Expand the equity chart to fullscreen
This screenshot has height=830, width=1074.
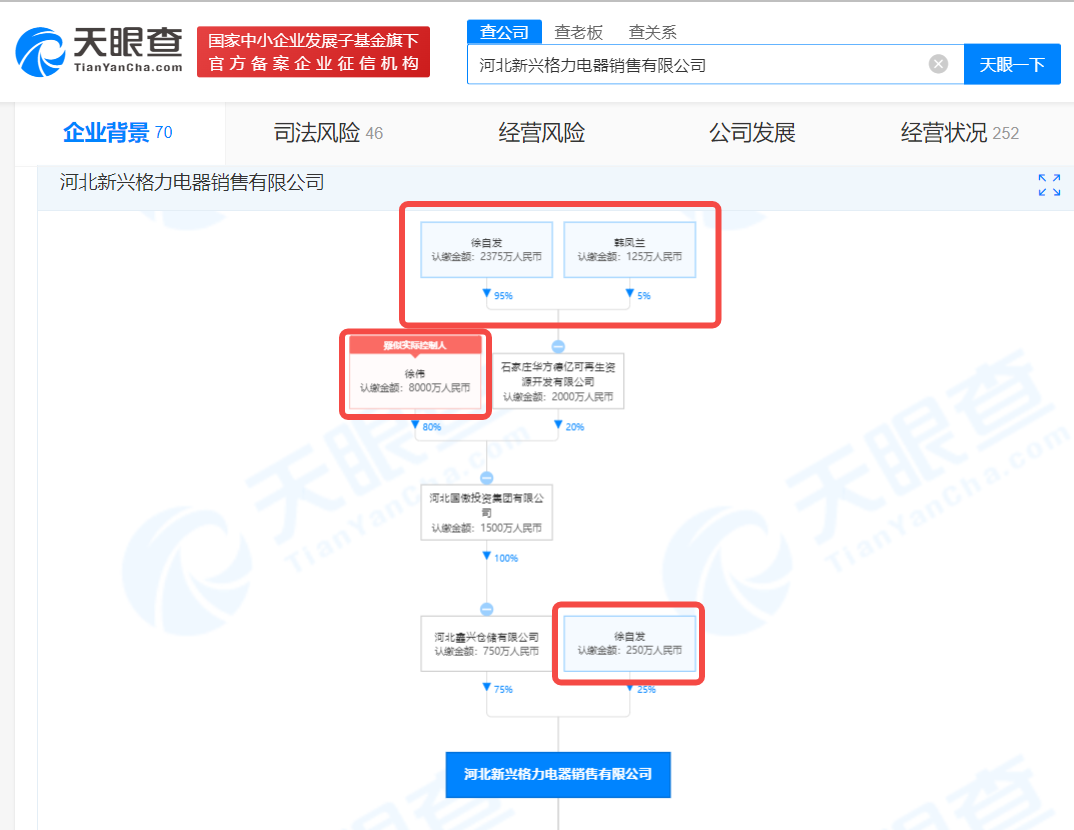(1049, 185)
